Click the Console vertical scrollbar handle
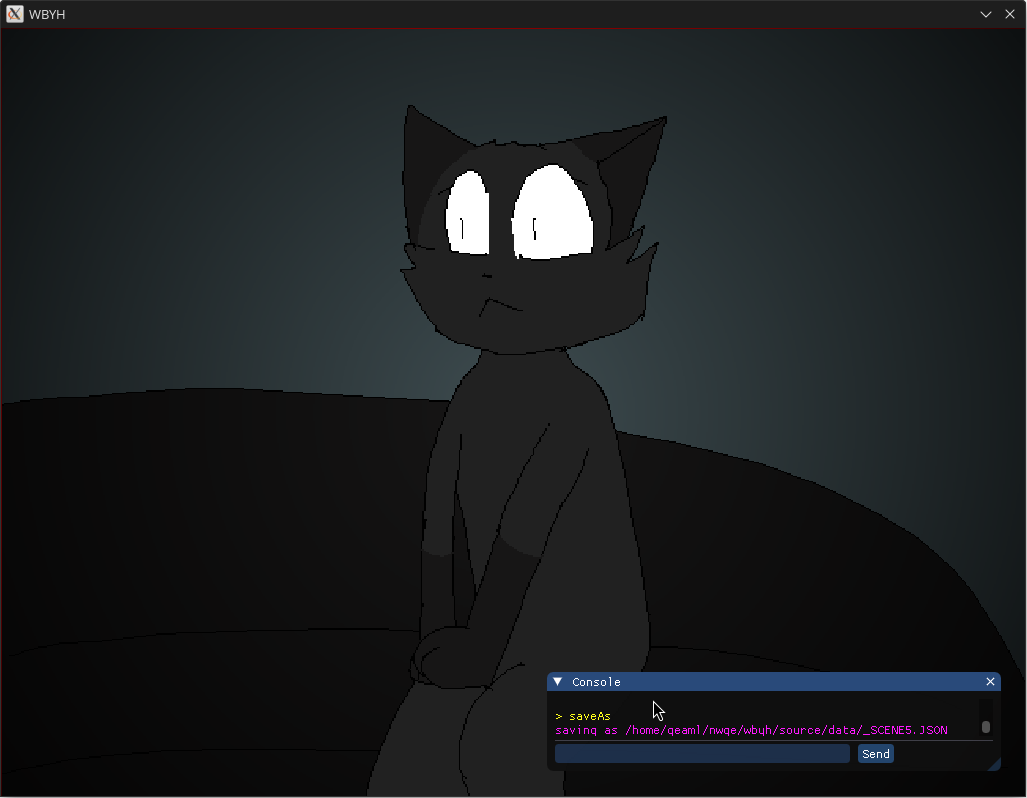The image size is (1027, 798). [985, 727]
